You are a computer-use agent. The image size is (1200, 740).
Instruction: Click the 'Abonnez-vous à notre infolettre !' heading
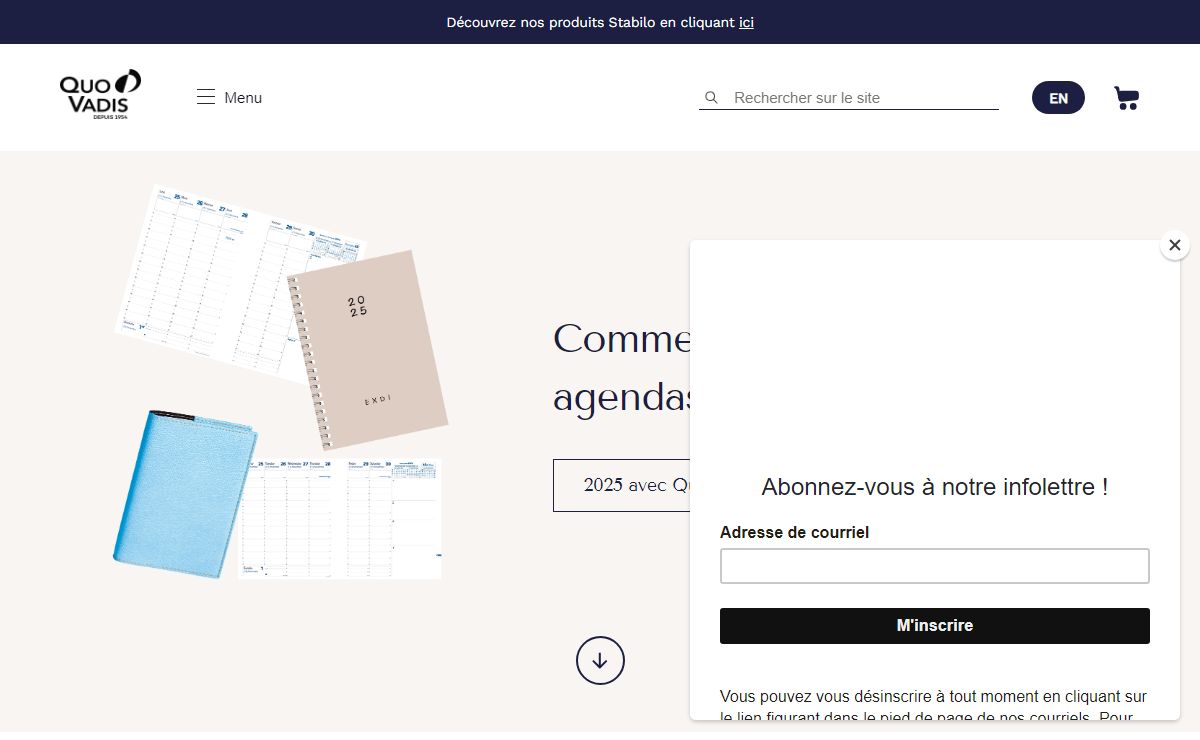(935, 487)
